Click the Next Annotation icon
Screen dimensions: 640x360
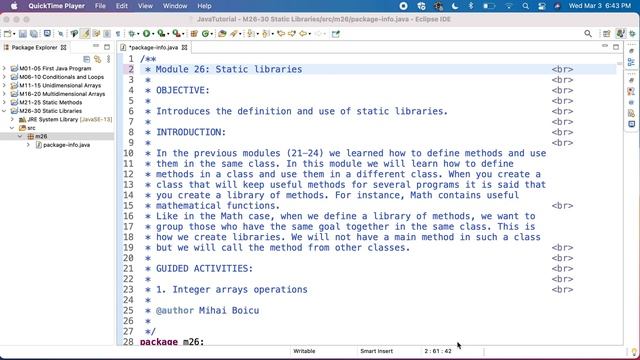pyautogui.click(x=251, y=34)
